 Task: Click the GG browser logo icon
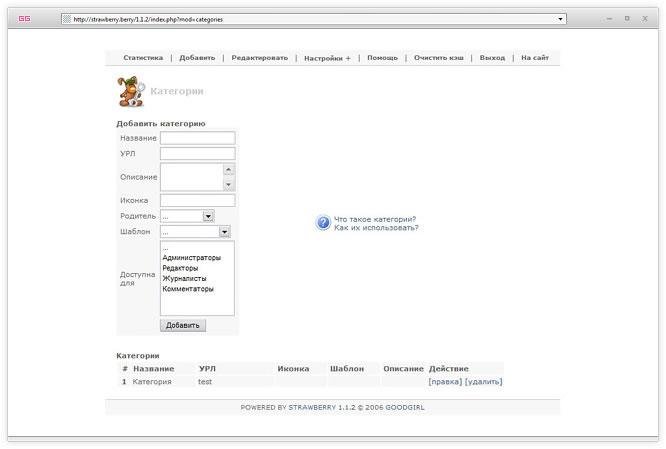[24, 19]
